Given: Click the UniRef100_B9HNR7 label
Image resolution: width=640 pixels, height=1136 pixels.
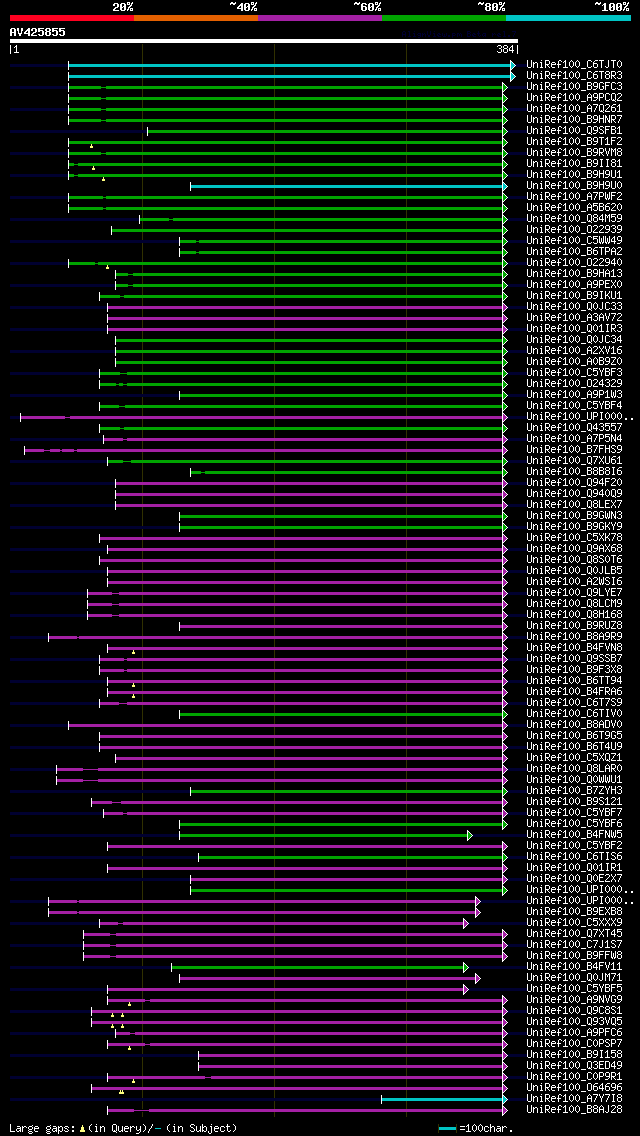Looking at the screenshot, I should (x=574, y=120).
